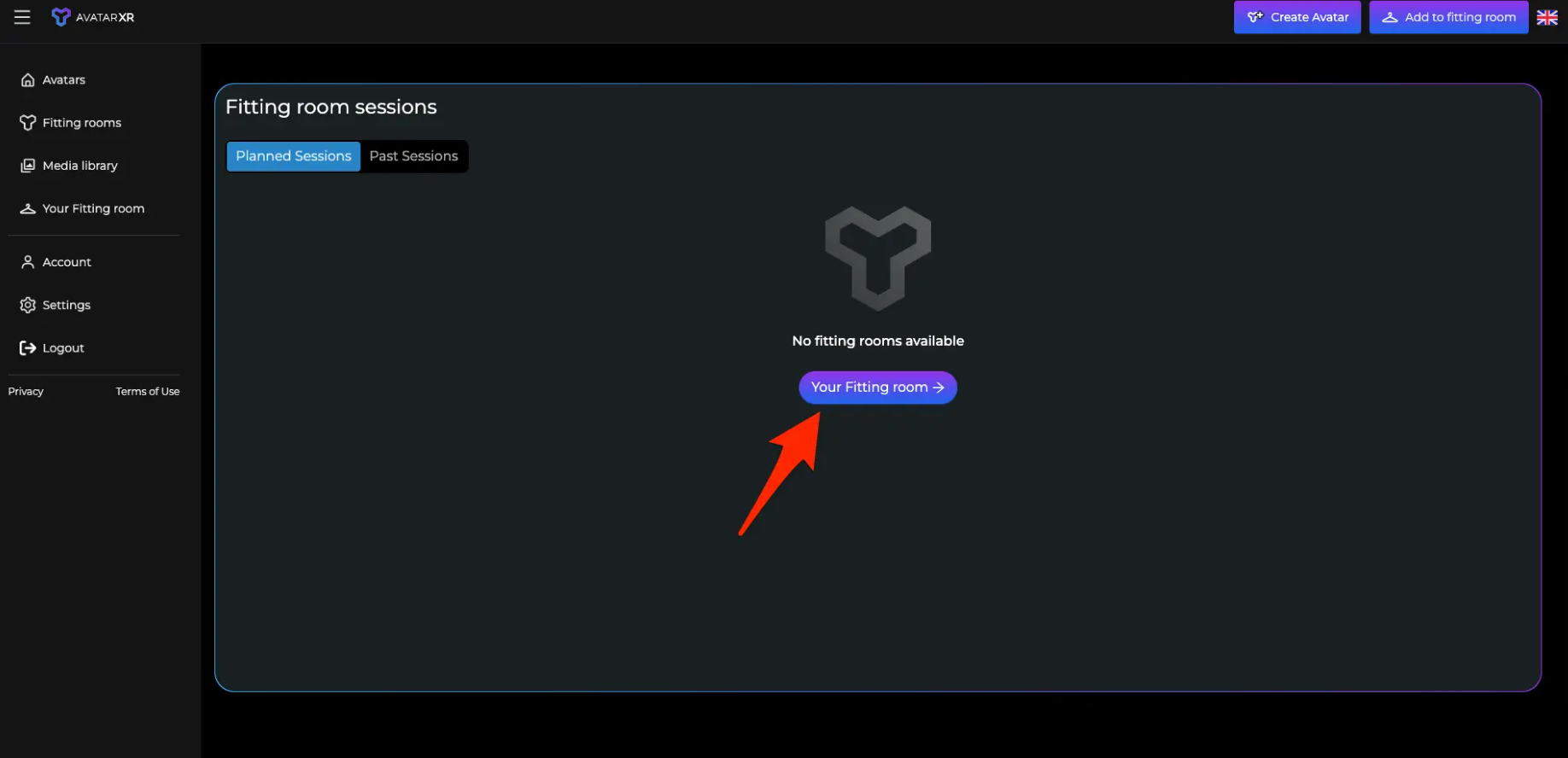This screenshot has height=758, width=1568.
Task: Log out via Logout item
Action: 63,348
